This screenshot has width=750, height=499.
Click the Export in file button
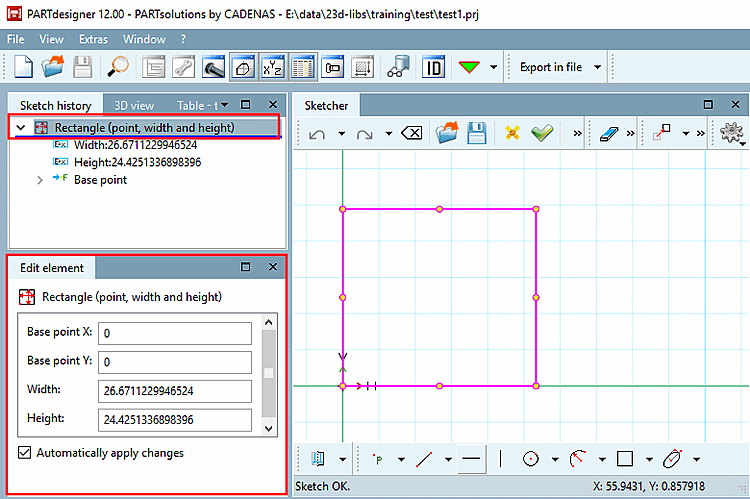[x=550, y=67]
